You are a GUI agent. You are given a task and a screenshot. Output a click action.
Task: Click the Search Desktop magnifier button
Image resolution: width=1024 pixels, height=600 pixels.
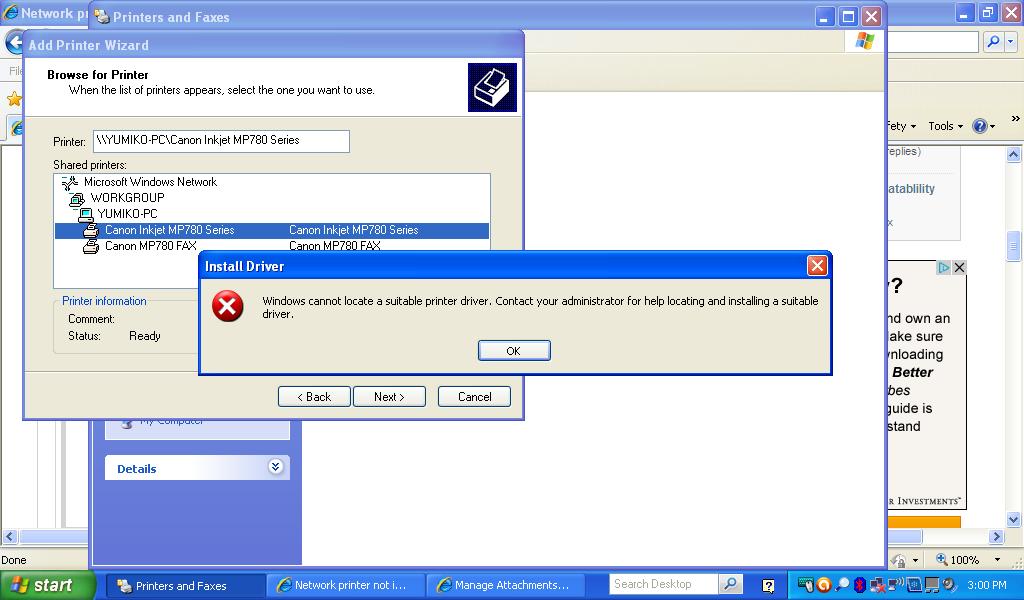[730, 584]
